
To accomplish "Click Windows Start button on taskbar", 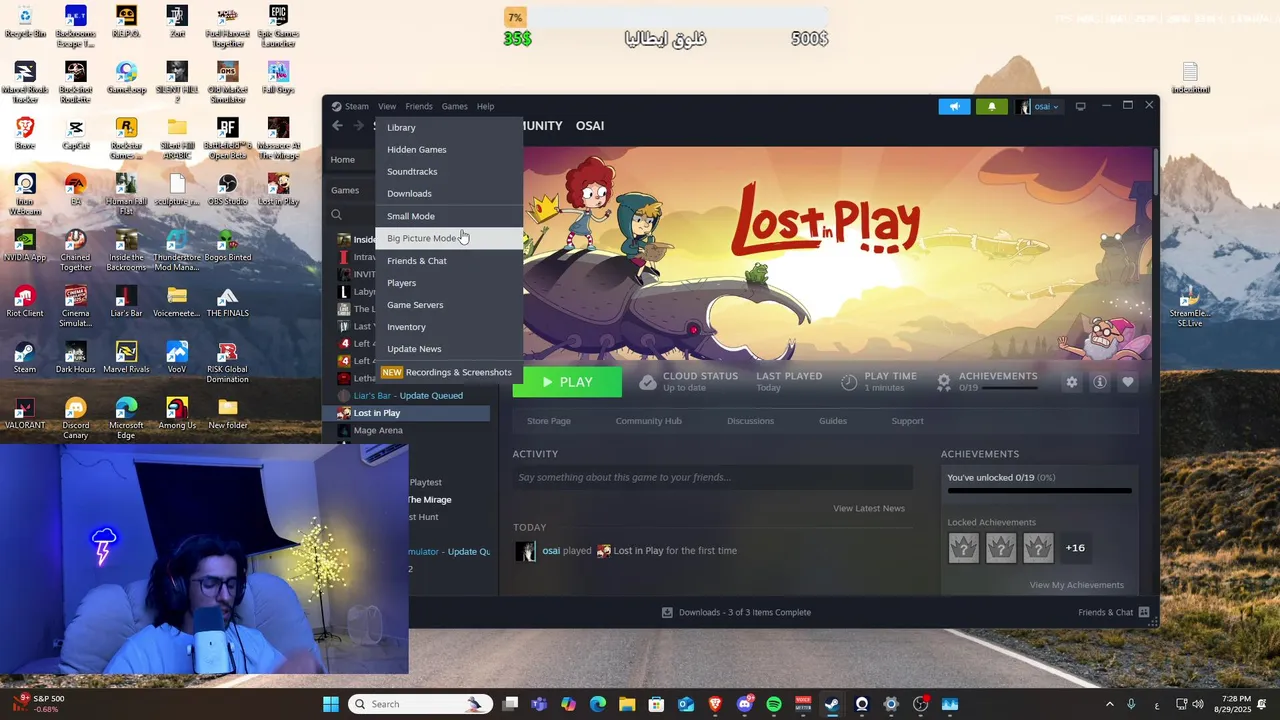I will coord(331,704).
